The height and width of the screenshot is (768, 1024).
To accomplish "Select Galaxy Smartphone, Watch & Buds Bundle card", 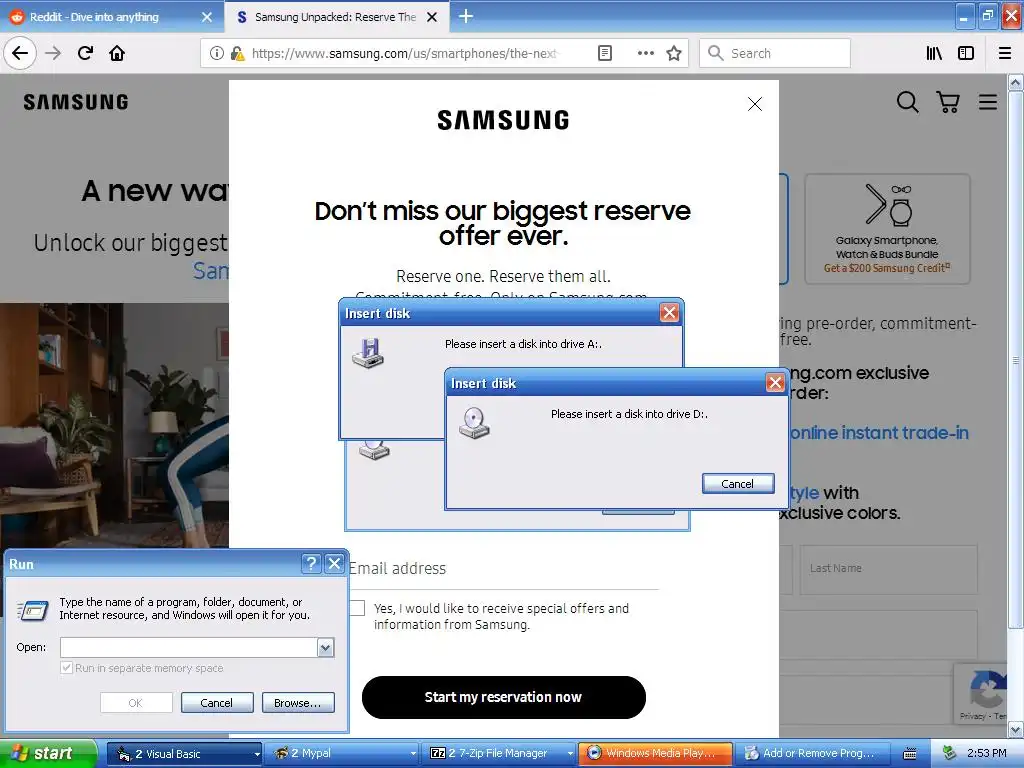I will click(887, 229).
